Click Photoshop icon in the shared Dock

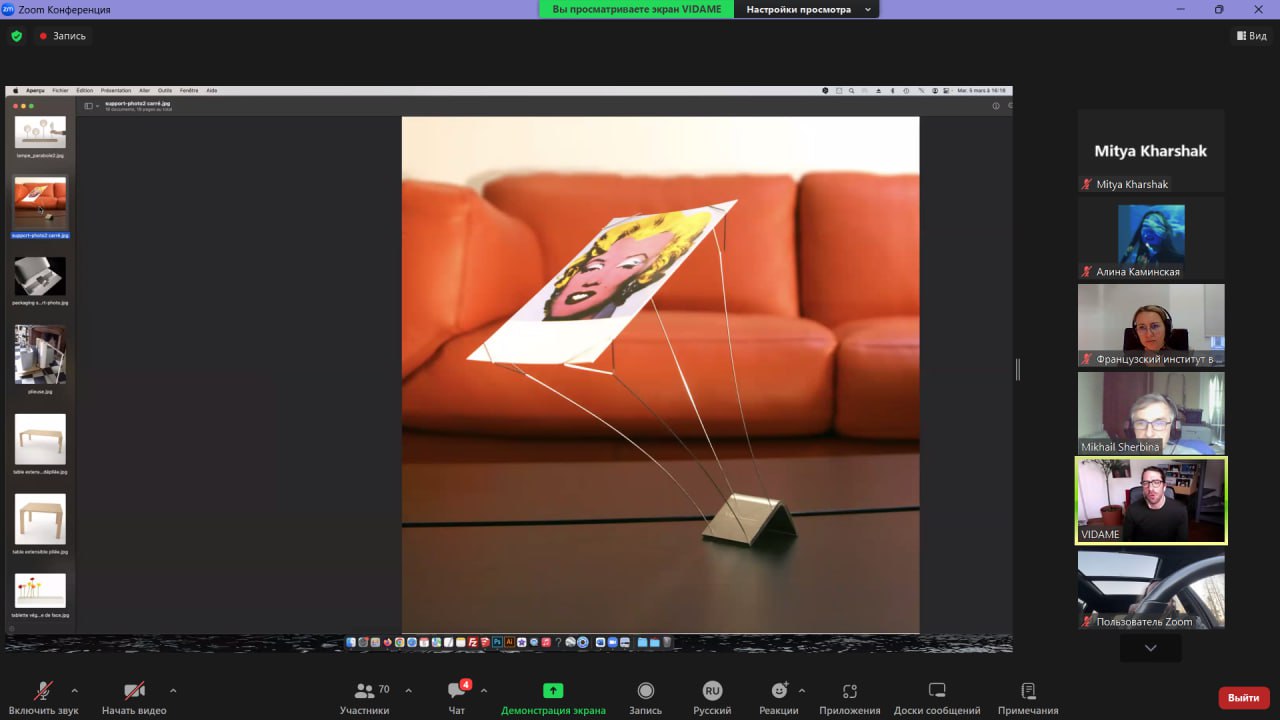pos(498,642)
